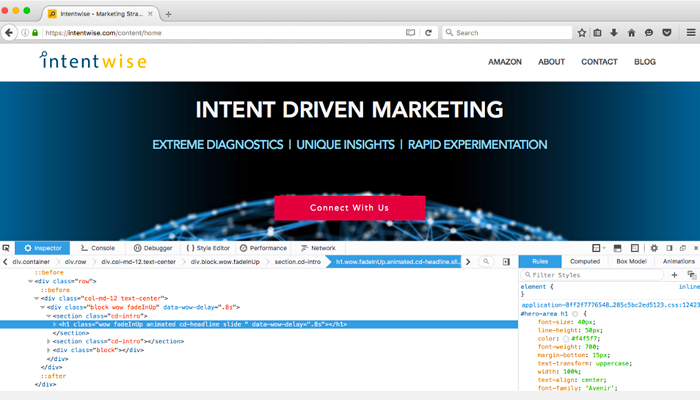Select the Inspector tab
This screenshot has height=400, width=700.
click(43, 248)
